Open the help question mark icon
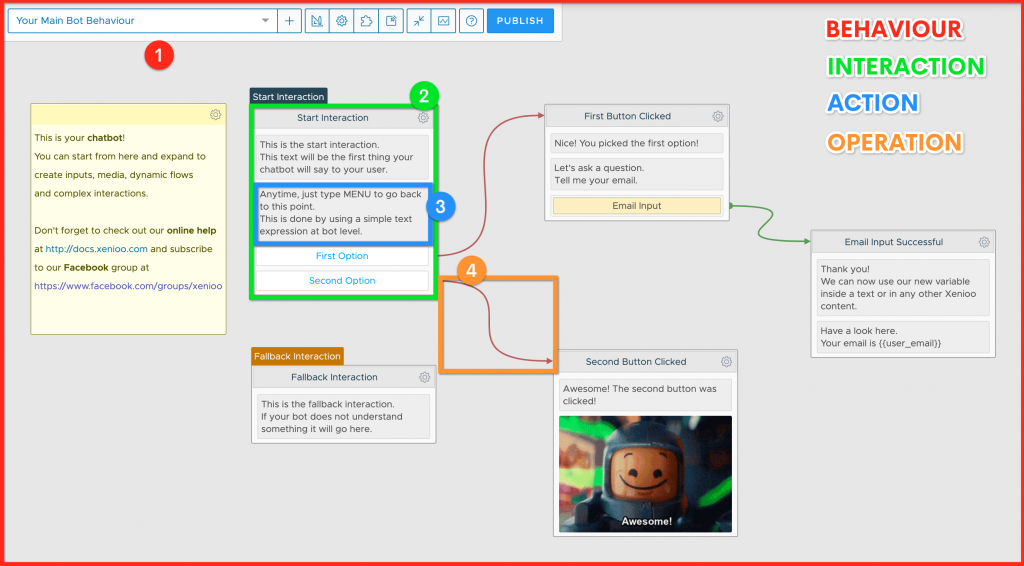 [x=472, y=21]
